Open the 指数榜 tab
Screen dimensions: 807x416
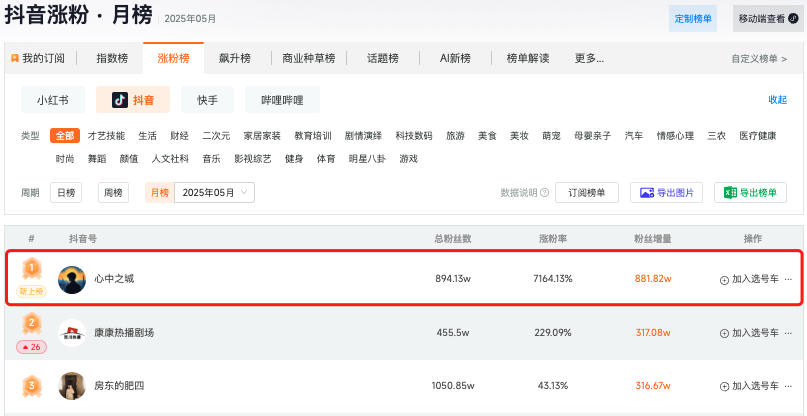coord(112,58)
